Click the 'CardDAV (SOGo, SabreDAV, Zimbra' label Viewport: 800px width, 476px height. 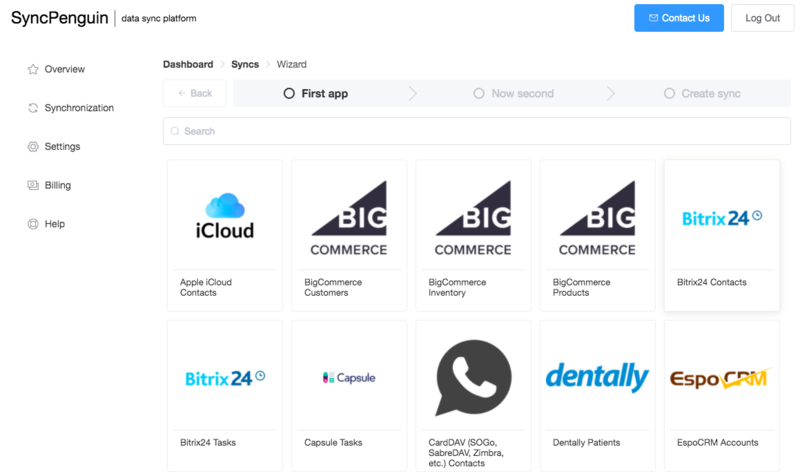[466, 453]
